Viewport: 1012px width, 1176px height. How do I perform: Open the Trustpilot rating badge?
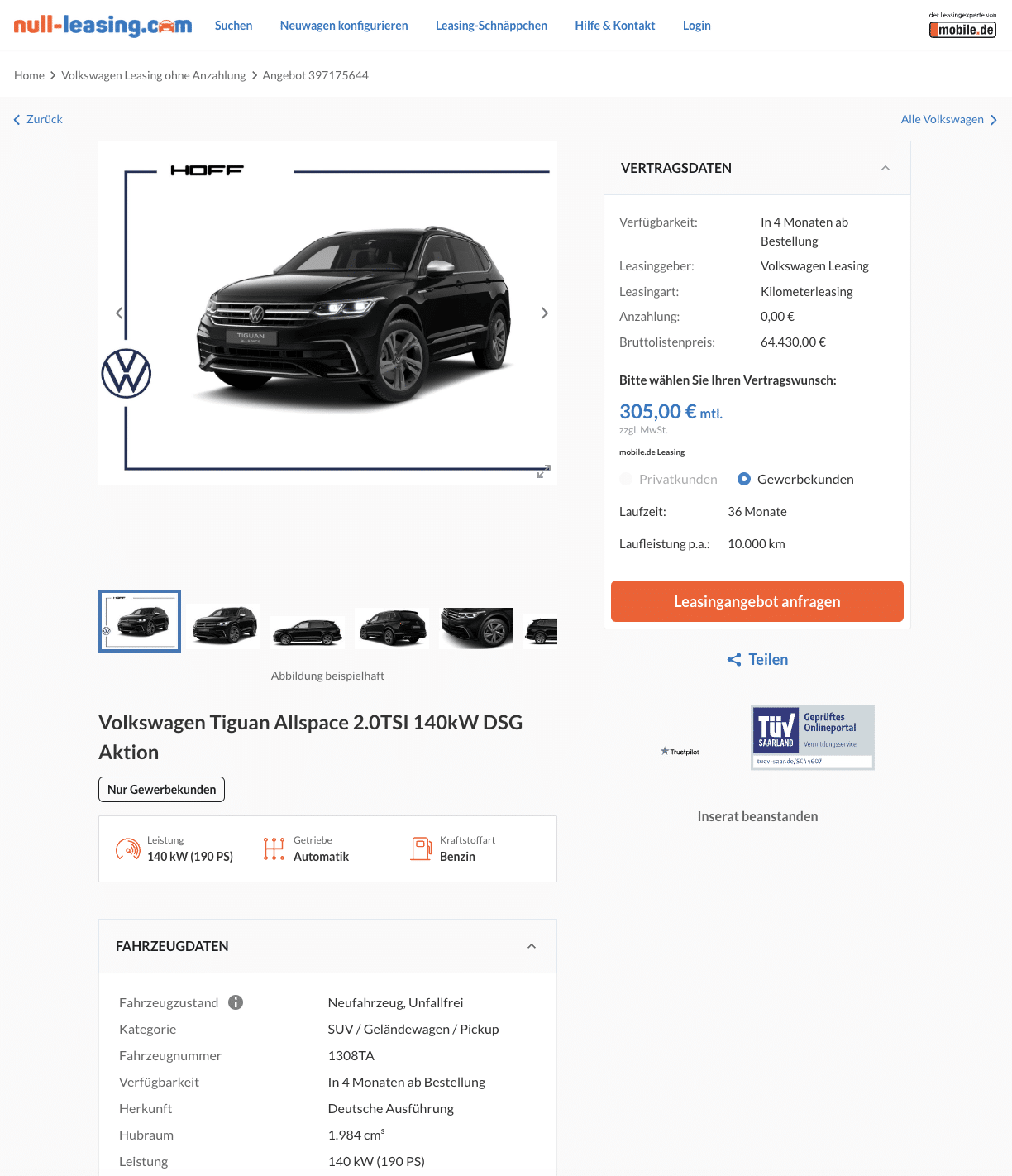(x=680, y=752)
